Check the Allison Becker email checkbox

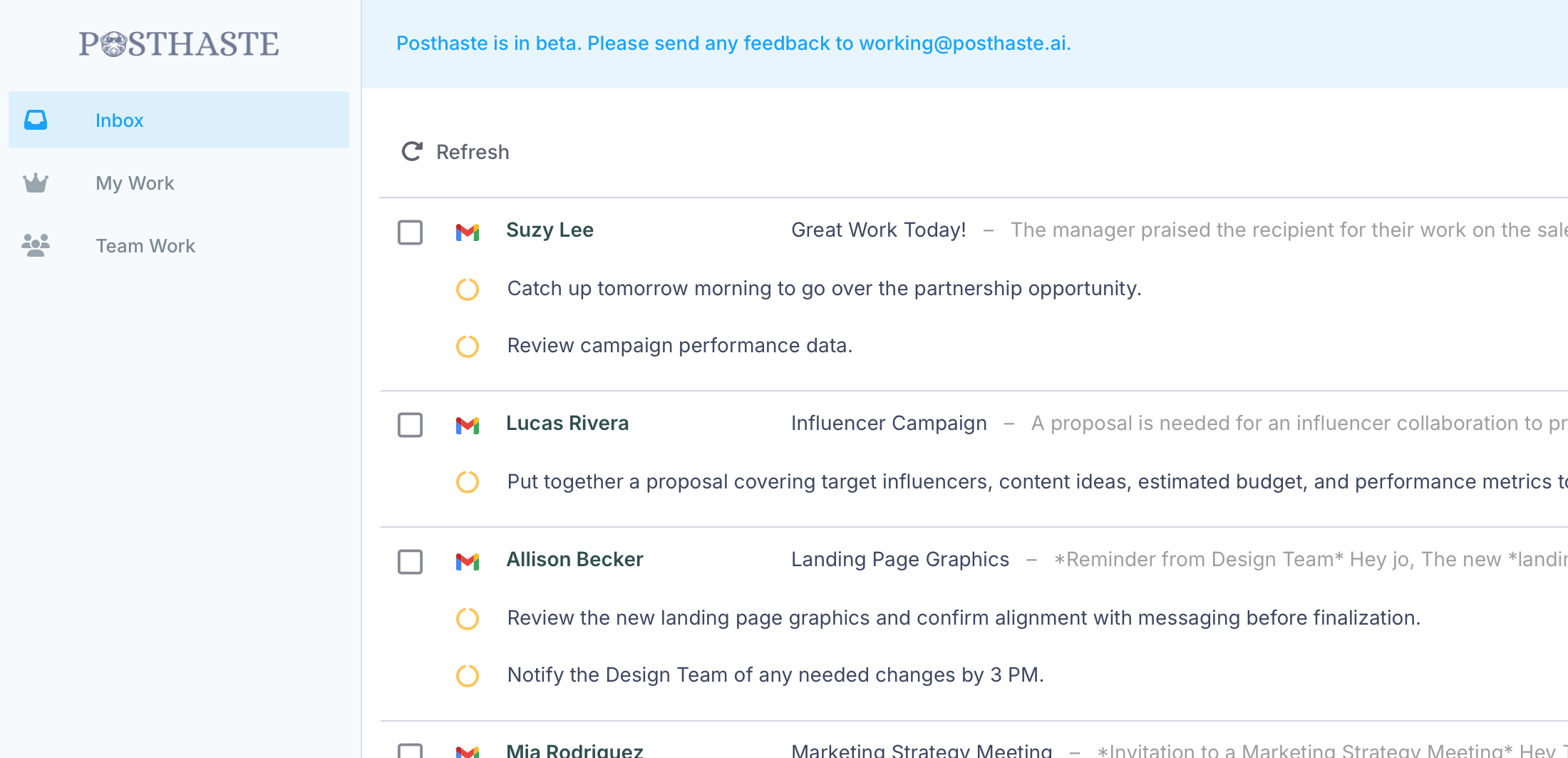click(410, 561)
